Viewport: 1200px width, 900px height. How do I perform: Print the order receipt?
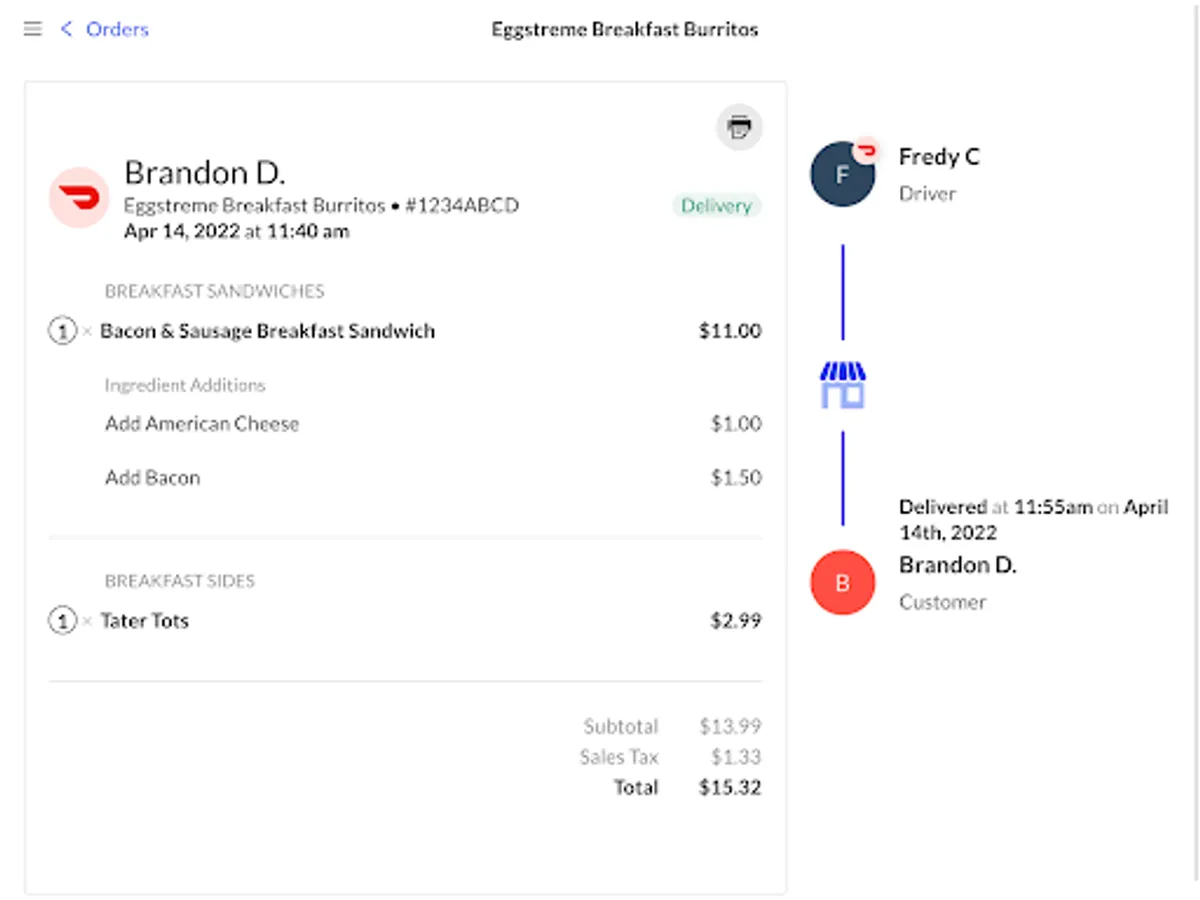coord(739,127)
